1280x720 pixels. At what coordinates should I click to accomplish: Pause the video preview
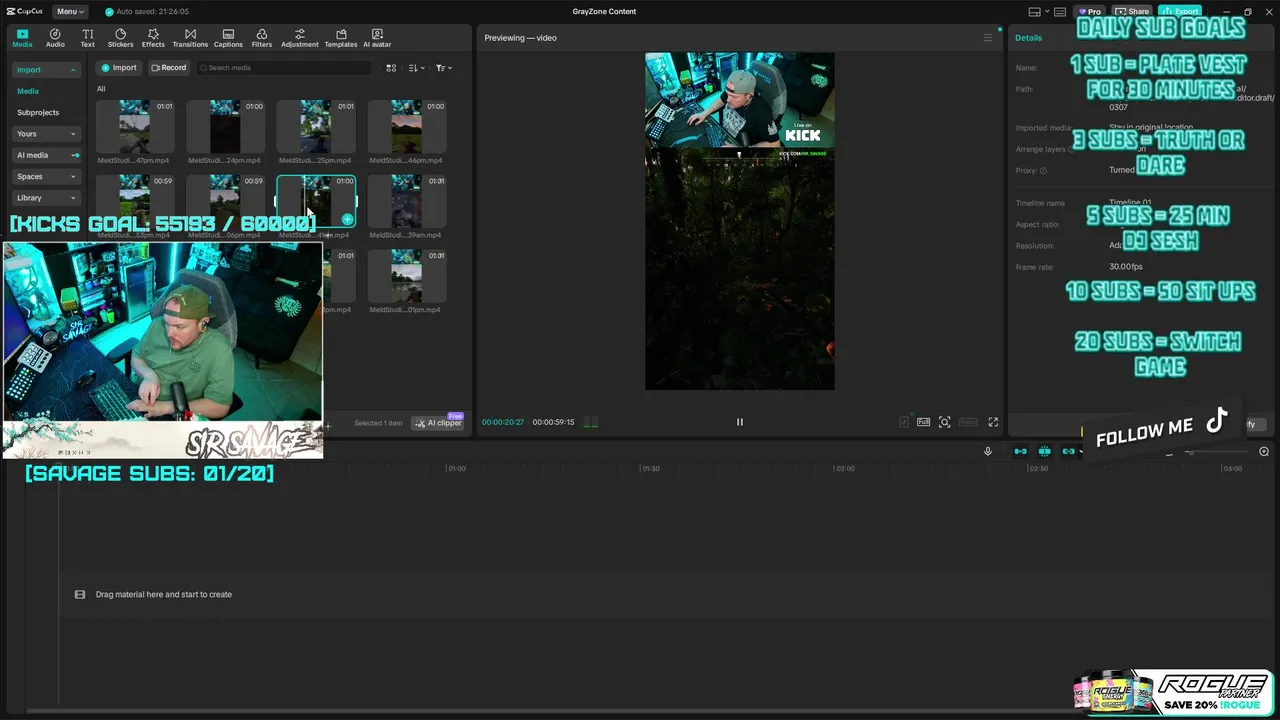click(x=740, y=422)
